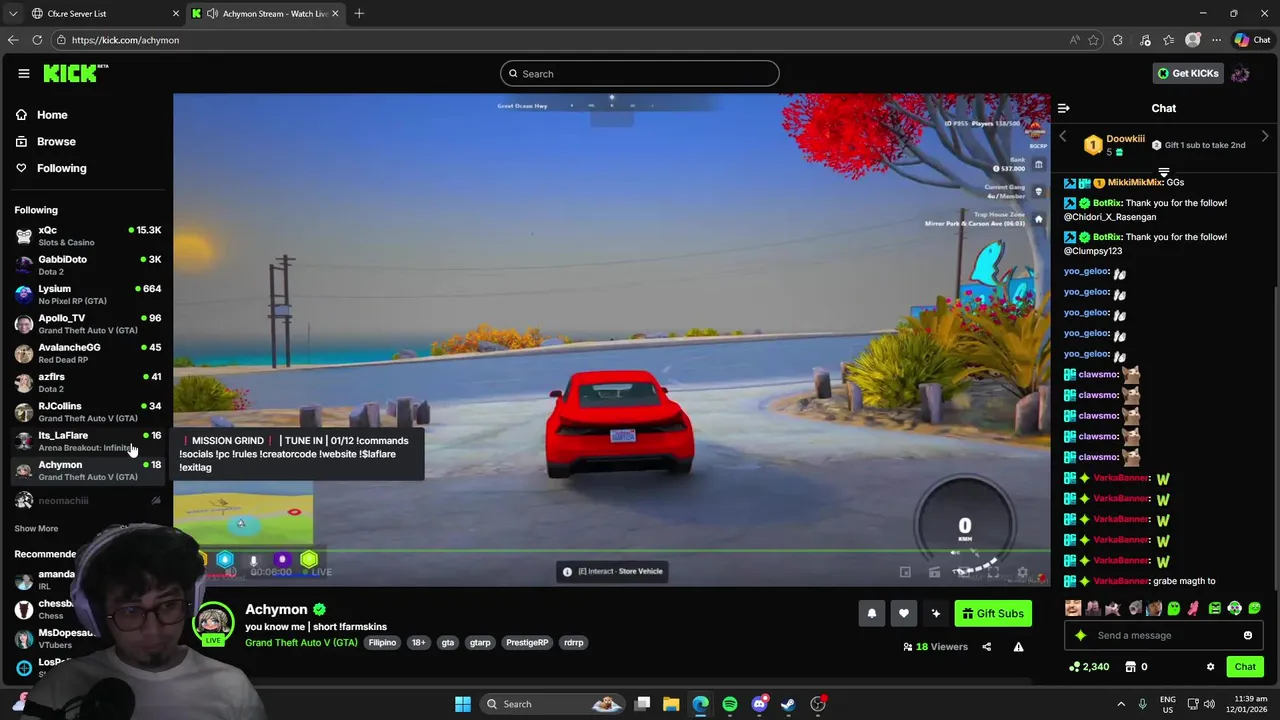This screenshot has height=720, width=1280.
Task: Click into Send a message field
Action: (x=1163, y=635)
